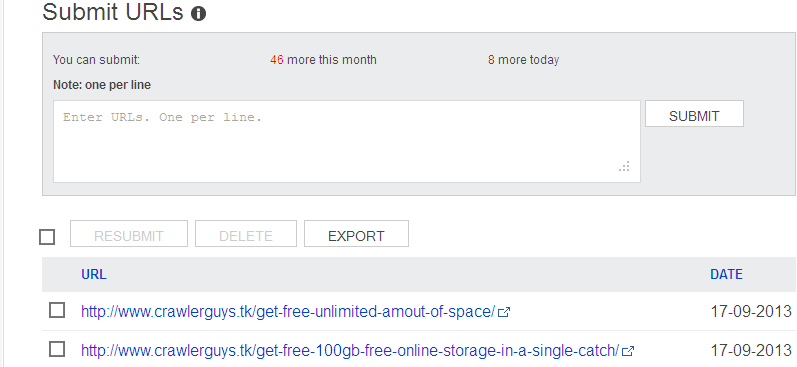The width and height of the screenshot is (797, 367).
Task: Click the info icon beside Submit URLs
Action: pyautogui.click(x=198, y=14)
